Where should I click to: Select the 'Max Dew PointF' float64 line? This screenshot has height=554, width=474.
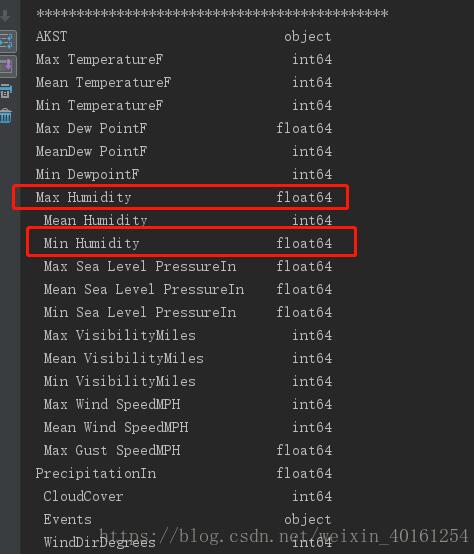click(x=184, y=128)
